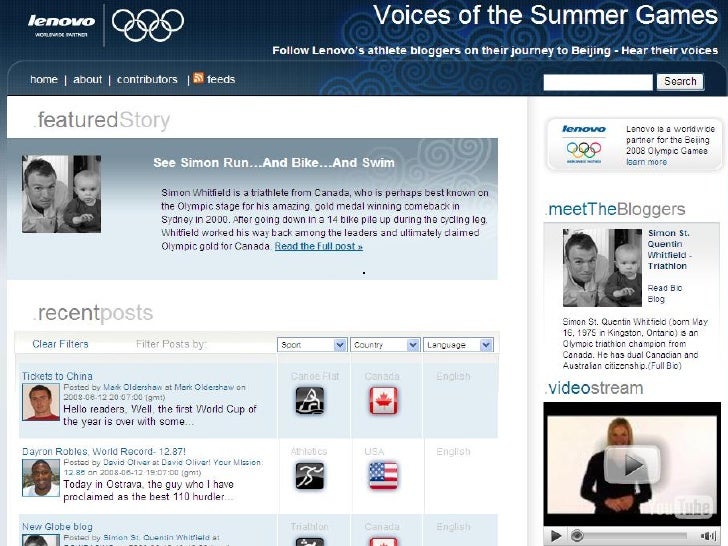The height and width of the screenshot is (546, 728).
Task: Click Simon's photo in meetTheBloggers
Action: pyautogui.click(x=602, y=267)
